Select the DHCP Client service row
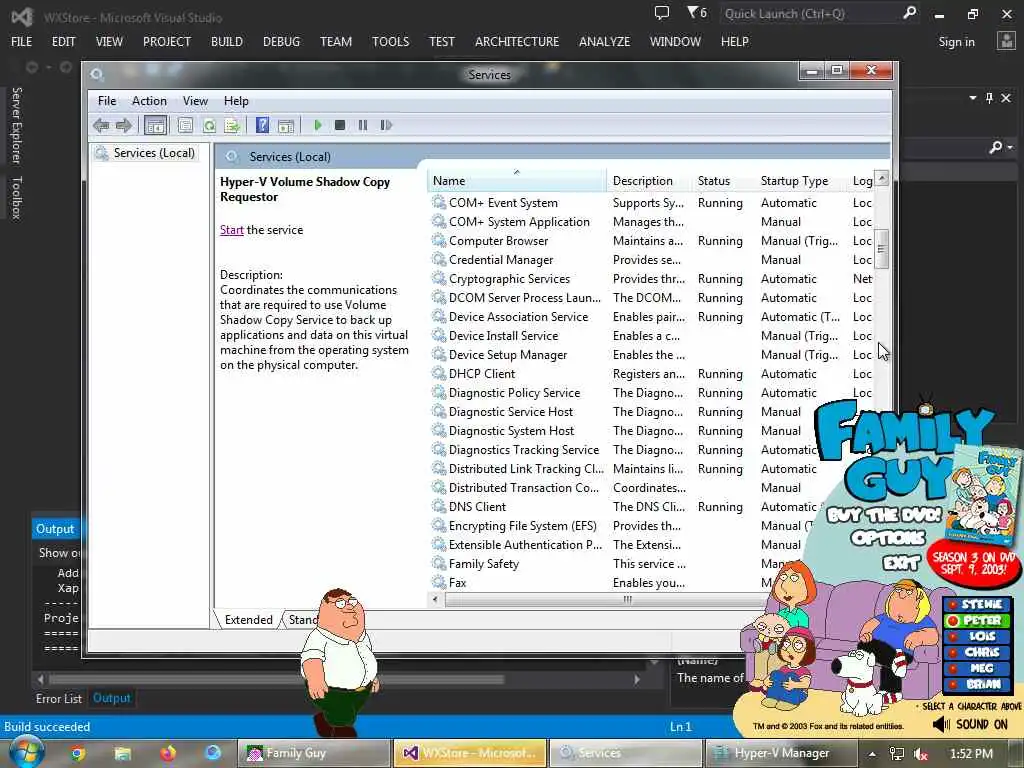Image resolution: width=1024 pixels, height=768 pixels. coord(651,374)
